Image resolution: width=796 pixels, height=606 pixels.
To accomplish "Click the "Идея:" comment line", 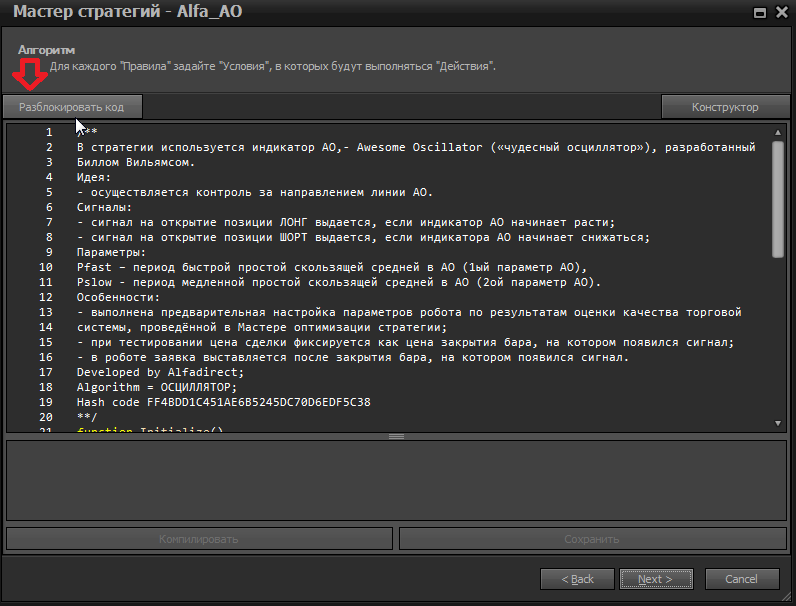I will point(98,177).
